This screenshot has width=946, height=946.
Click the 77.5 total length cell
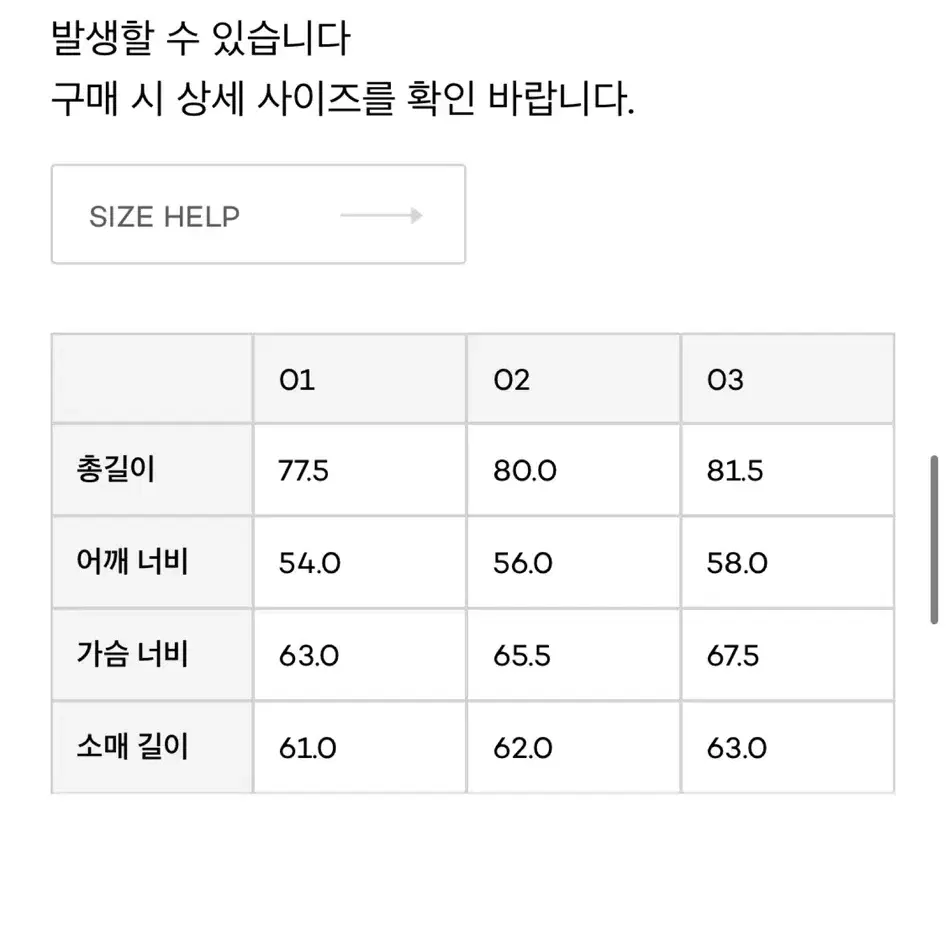tap(360, 470)
